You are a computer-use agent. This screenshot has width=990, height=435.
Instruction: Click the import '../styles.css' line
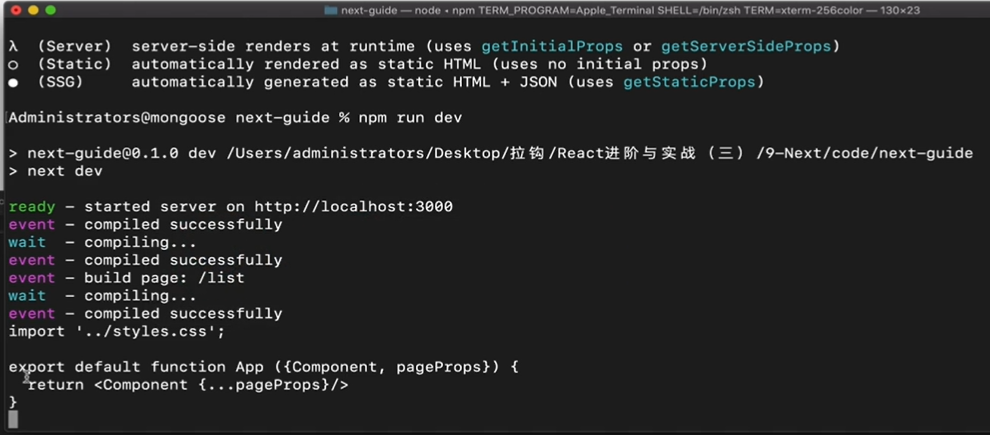click(117, 331)
